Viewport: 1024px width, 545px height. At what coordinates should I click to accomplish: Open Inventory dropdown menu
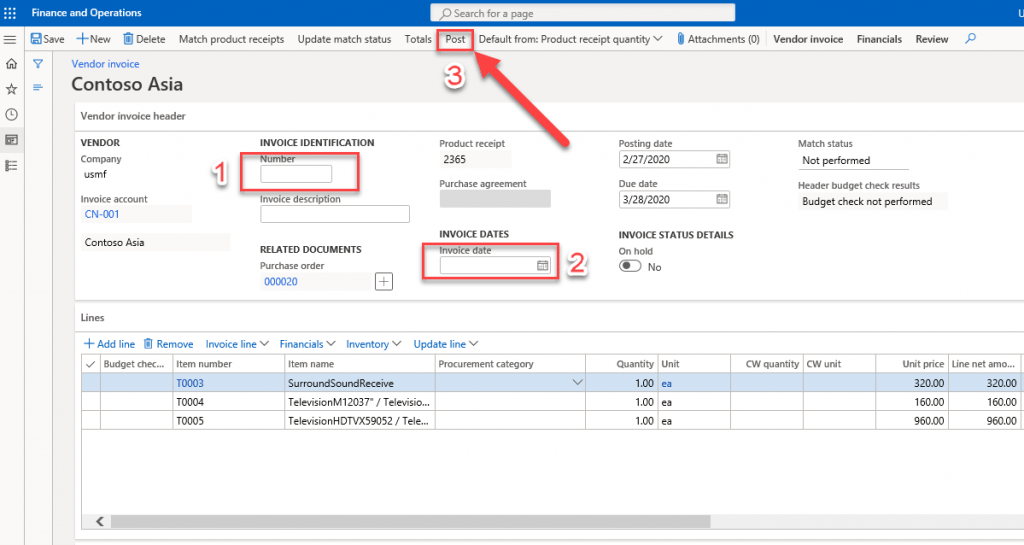[x=374, y=344]
